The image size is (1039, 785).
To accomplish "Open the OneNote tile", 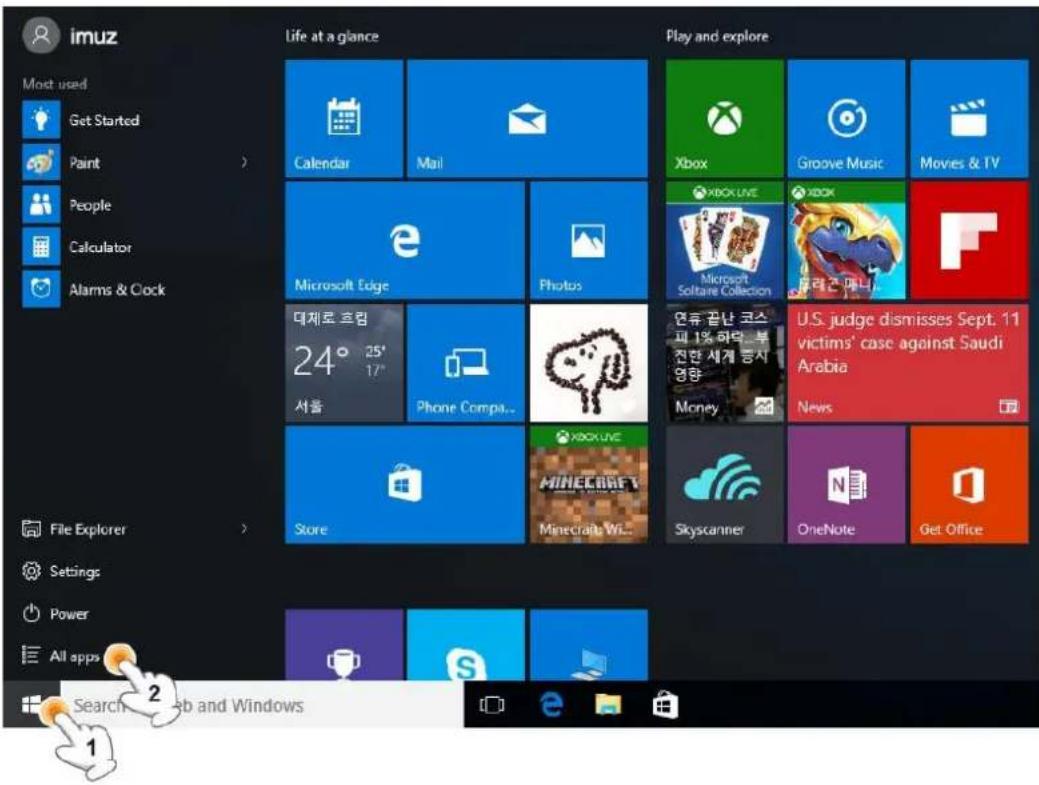I will 846,485.
